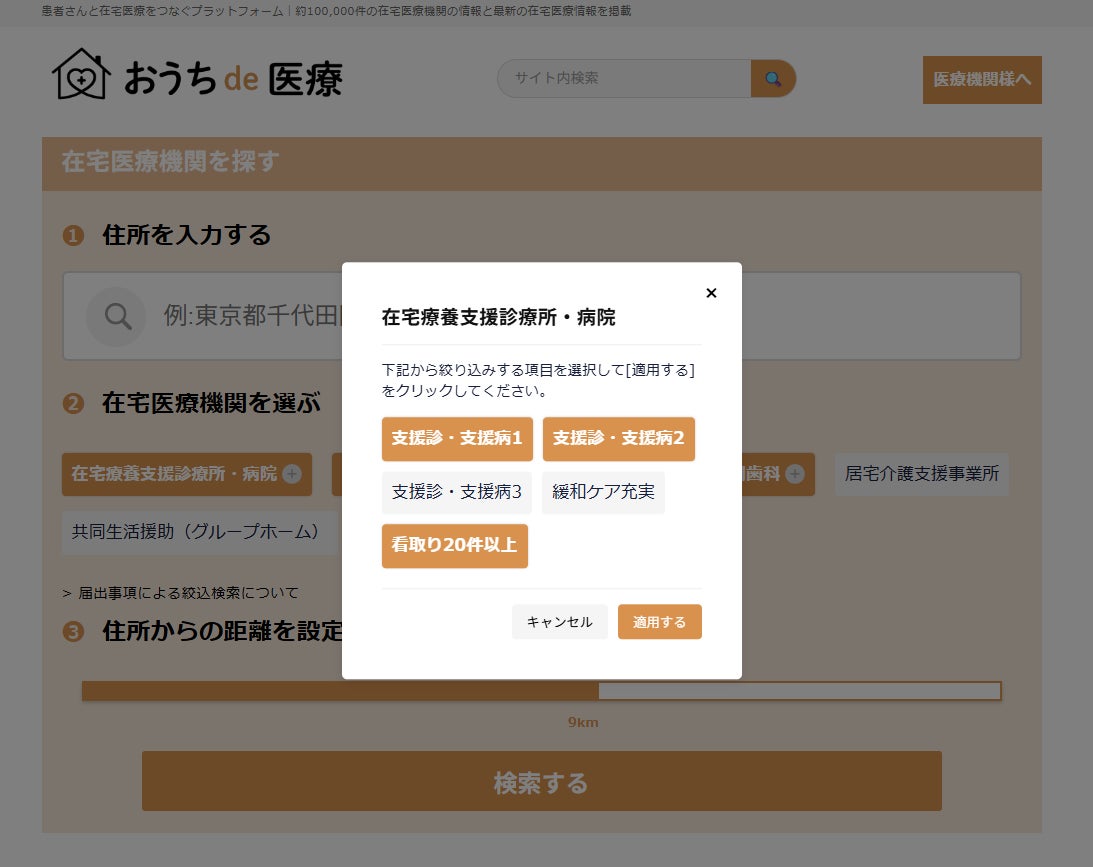Select 共同生活援助（グループホーム） category

200,532
